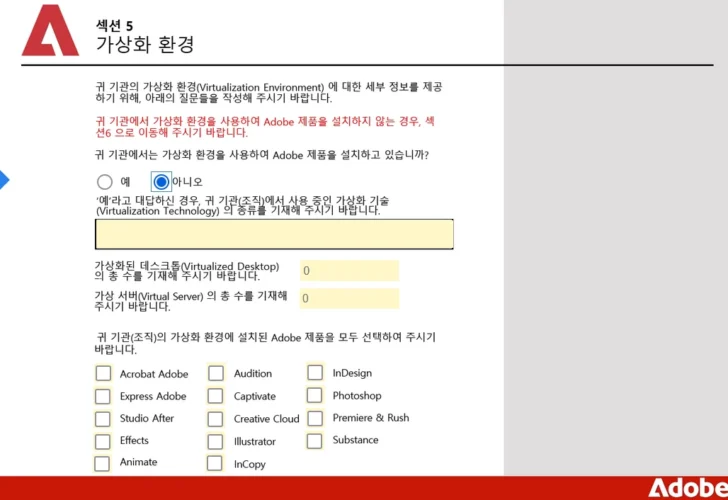This screenshot has width=728, height=500.
Task: Check the Substance checkbox
Action: 315,441
